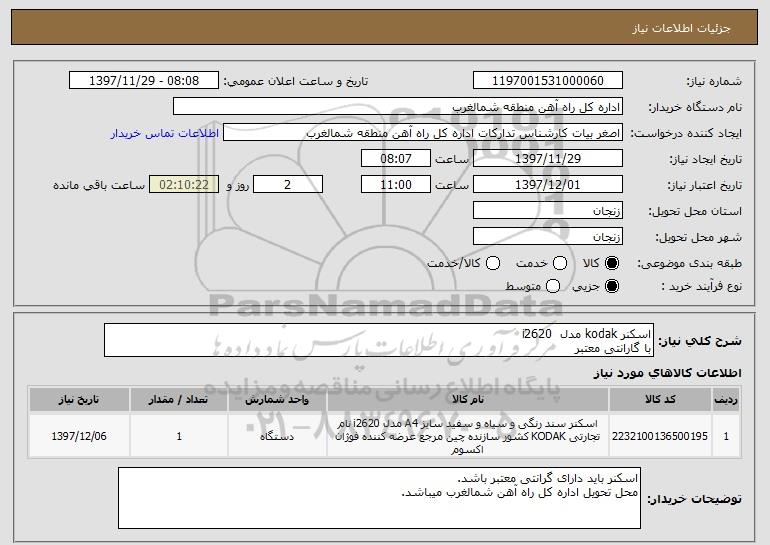Click the remaining days field showing 2
The height and width of the screenshot is (545, 770).
pyautogui.click(x=288, y=185)
